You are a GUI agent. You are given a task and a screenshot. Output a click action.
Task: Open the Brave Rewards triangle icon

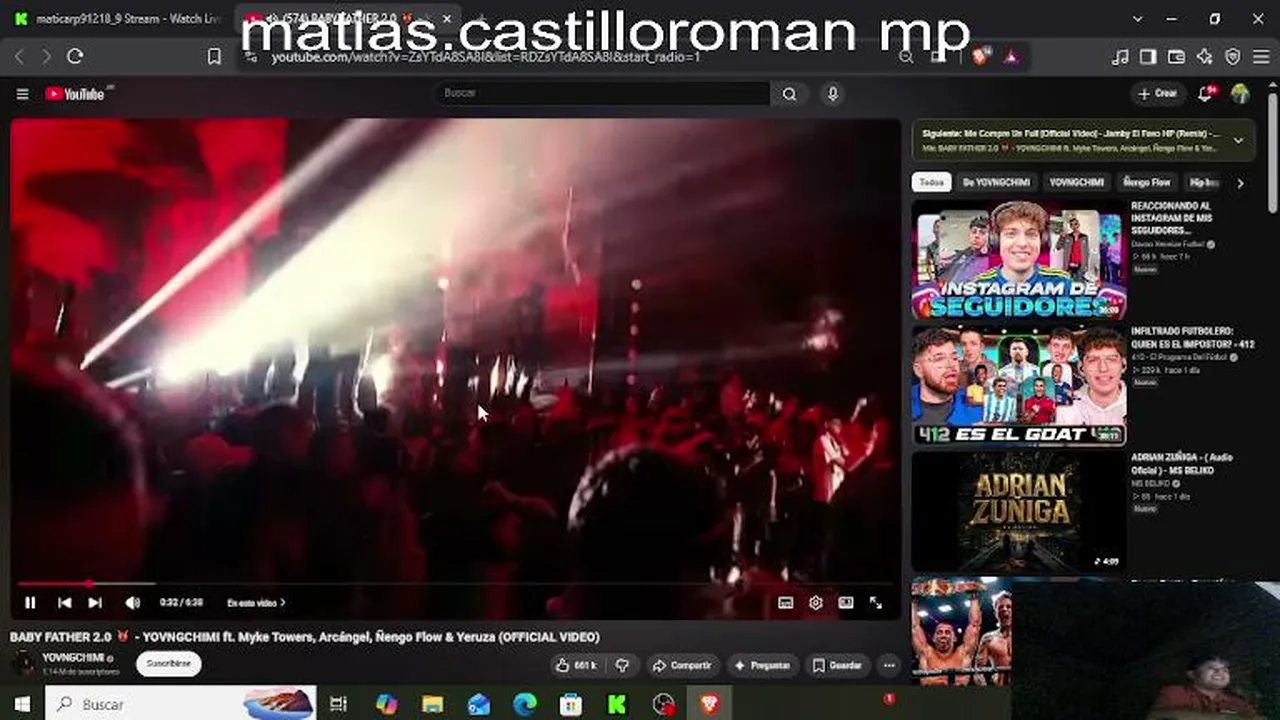click(1011, 57)
